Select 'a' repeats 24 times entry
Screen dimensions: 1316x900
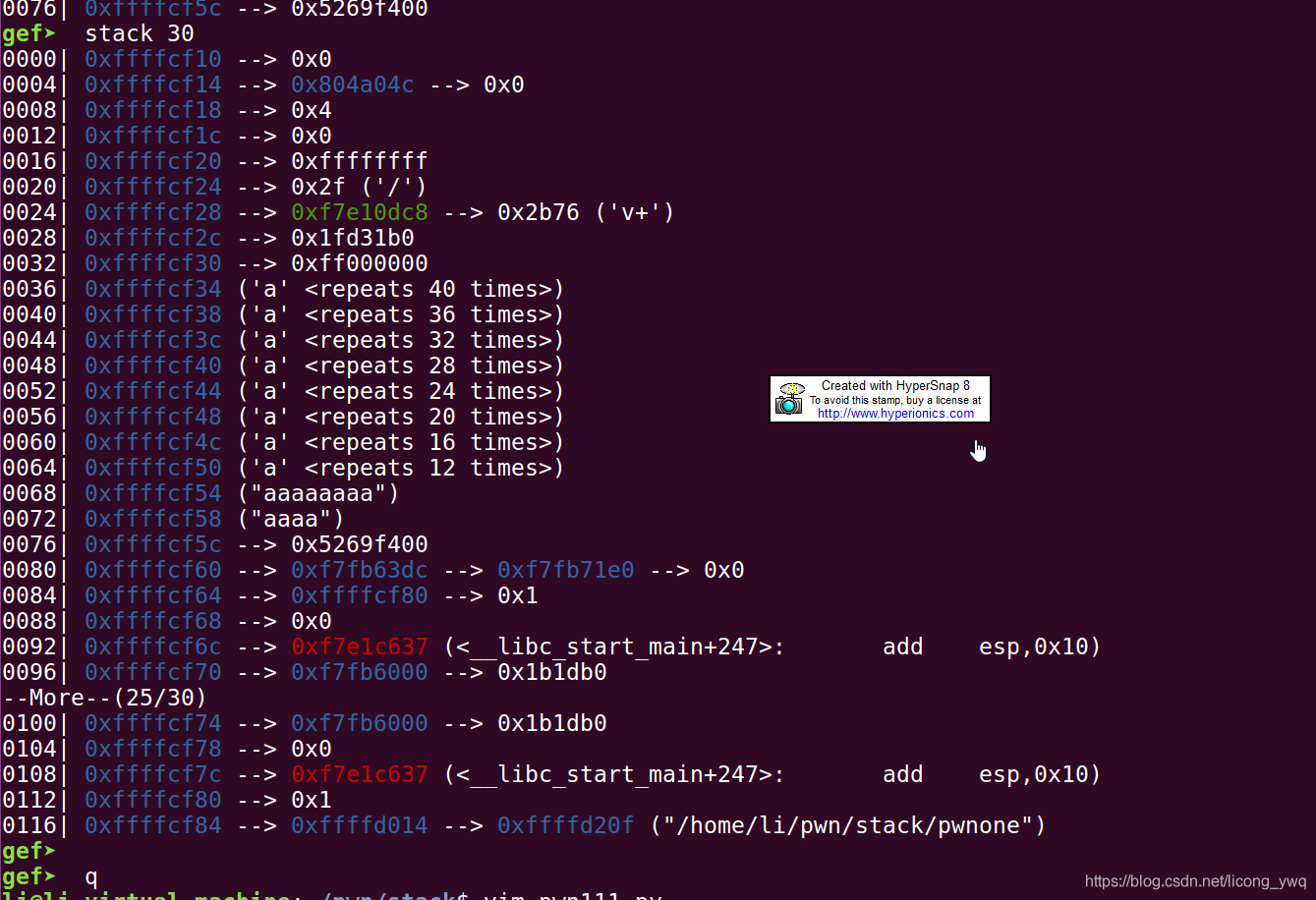coord(401,391)
